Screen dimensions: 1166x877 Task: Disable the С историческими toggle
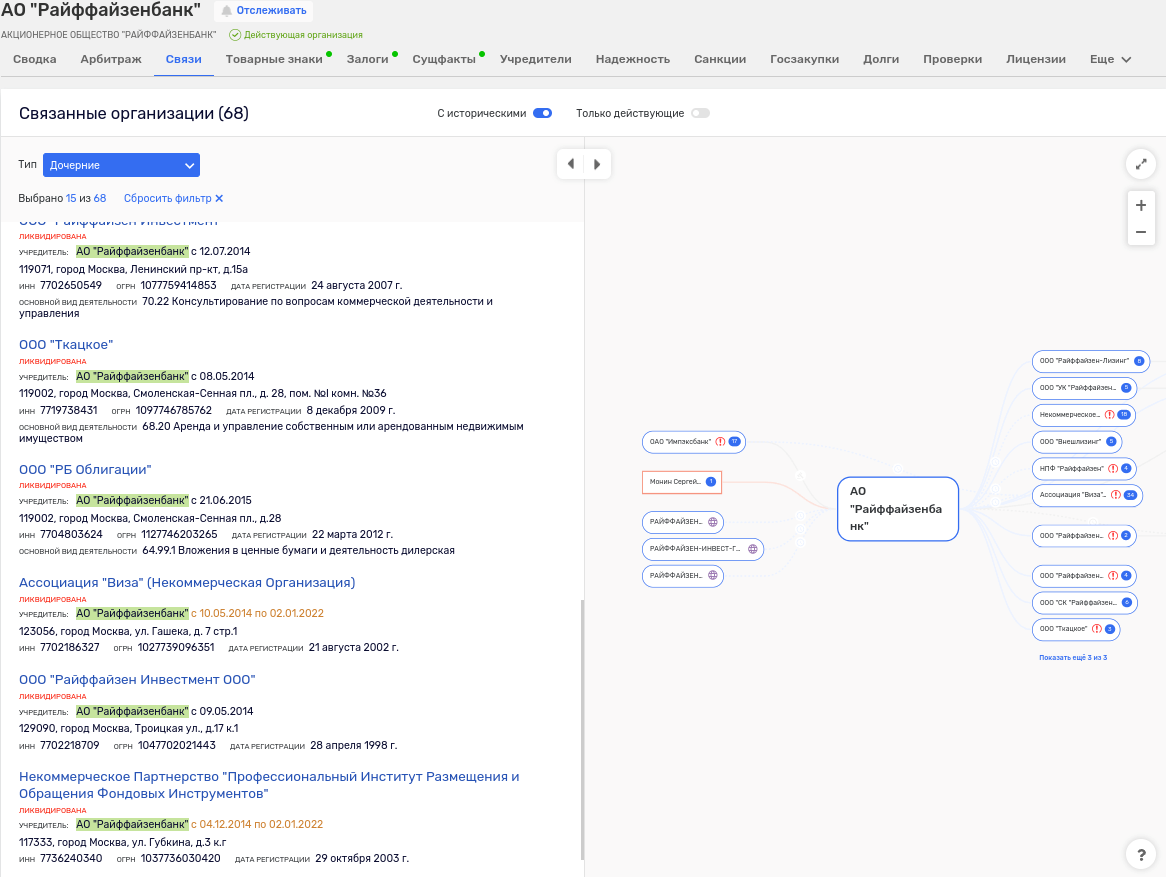541,113
